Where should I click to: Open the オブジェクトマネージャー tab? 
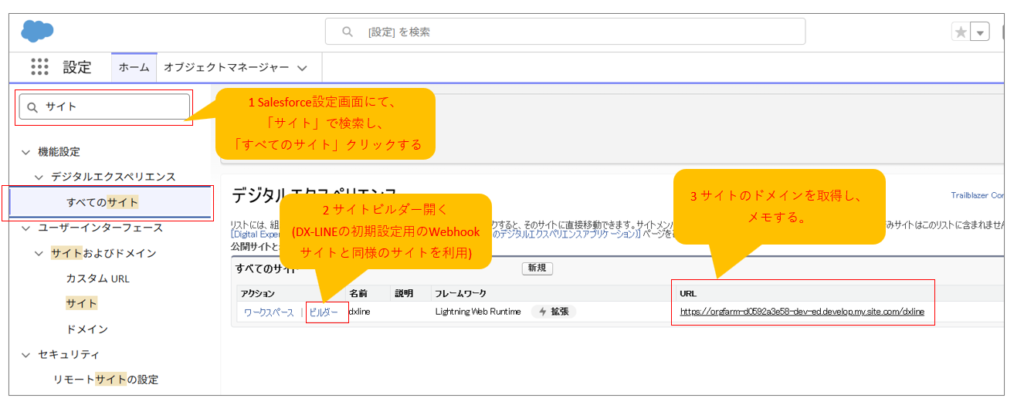click(x=226, y=67)
